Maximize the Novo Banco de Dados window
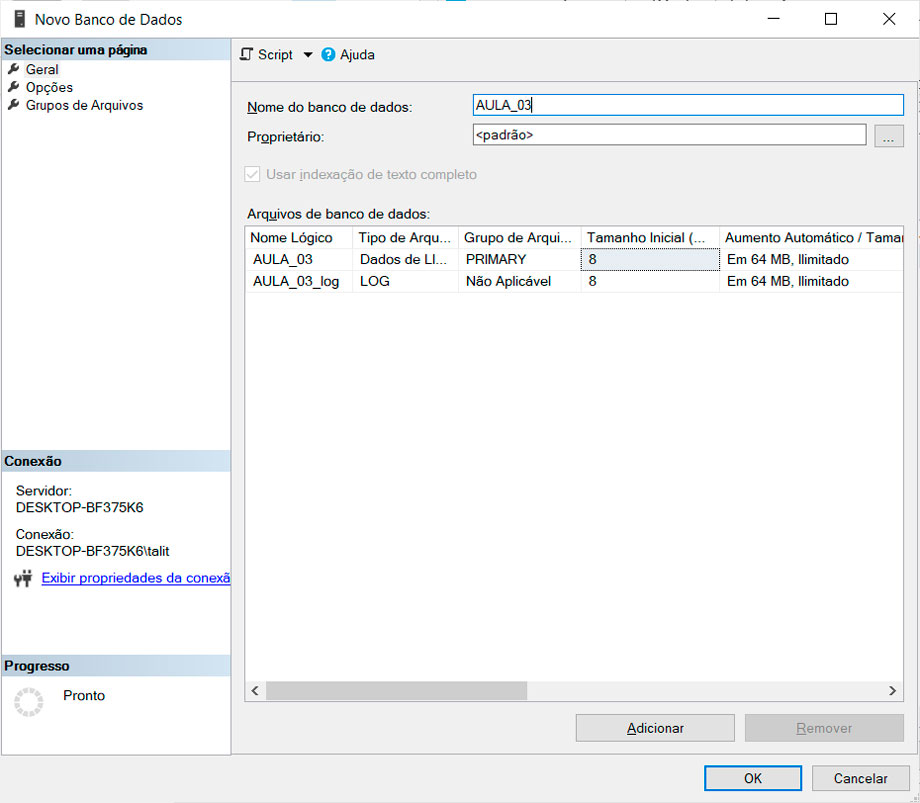This screenshot has width=920, height=803. coord(831,19)
